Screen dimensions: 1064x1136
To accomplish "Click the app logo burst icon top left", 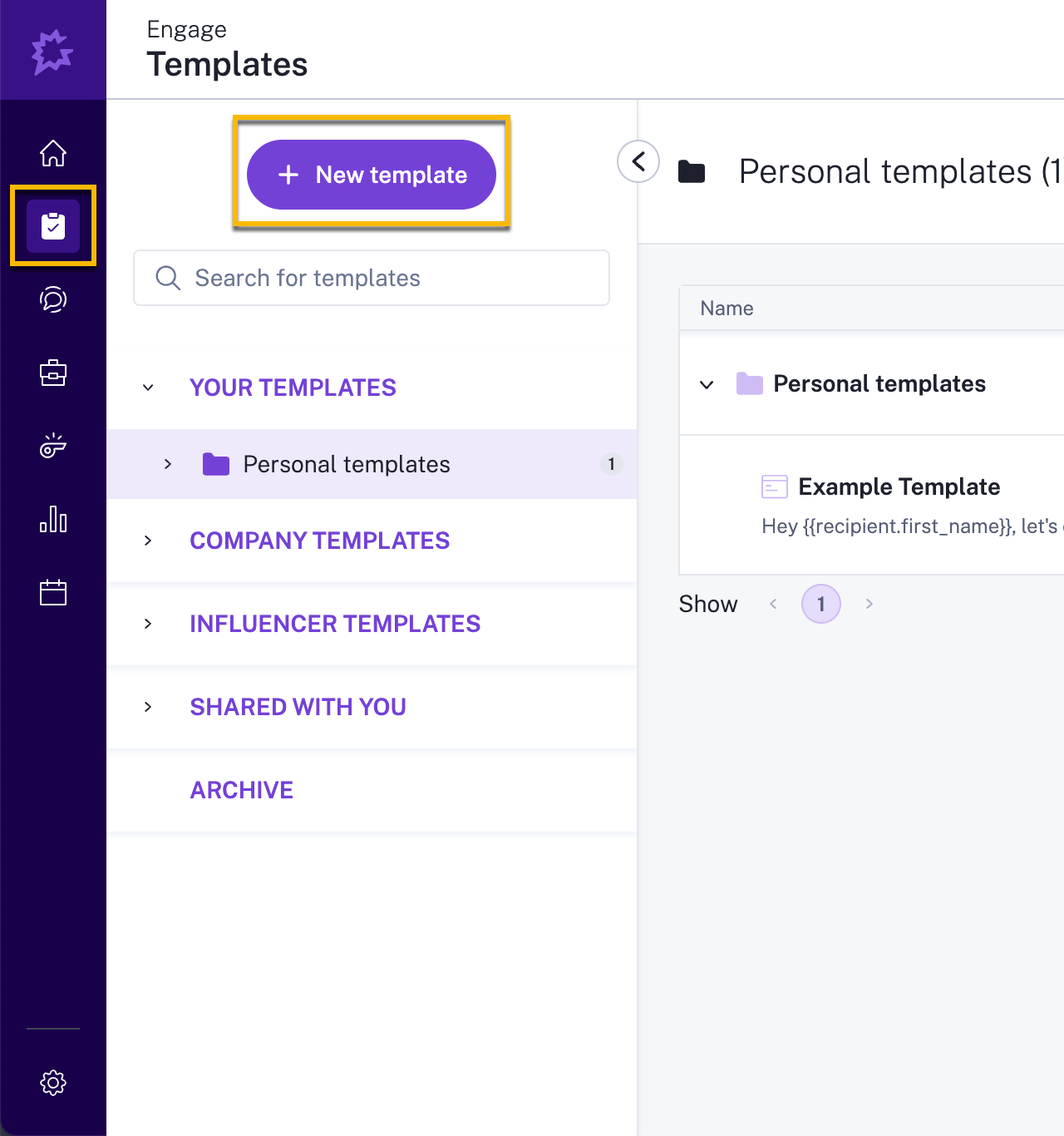I will click(x=53, y=50).
